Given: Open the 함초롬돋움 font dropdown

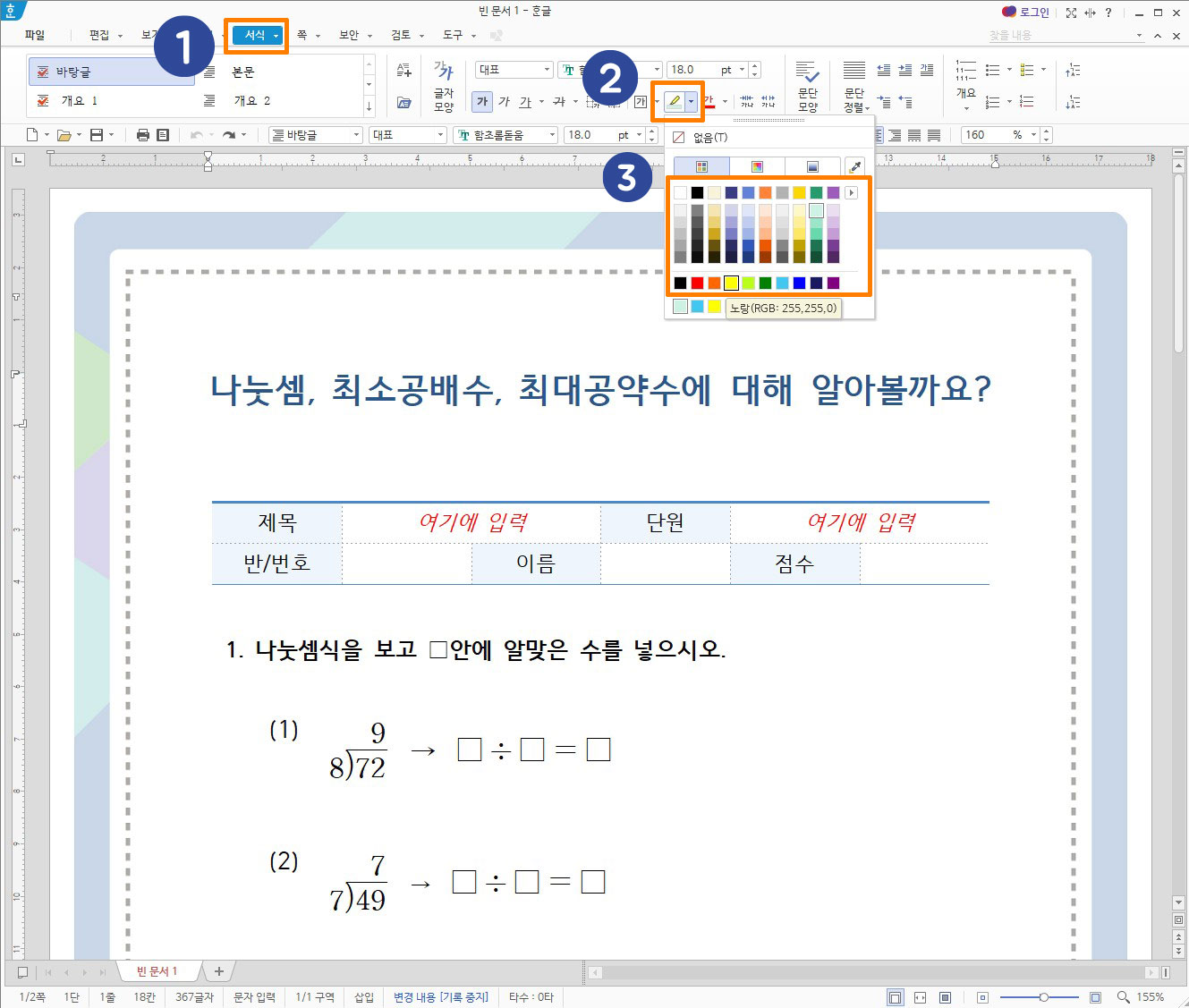Looking at the screenshot, I should point(552,135).
